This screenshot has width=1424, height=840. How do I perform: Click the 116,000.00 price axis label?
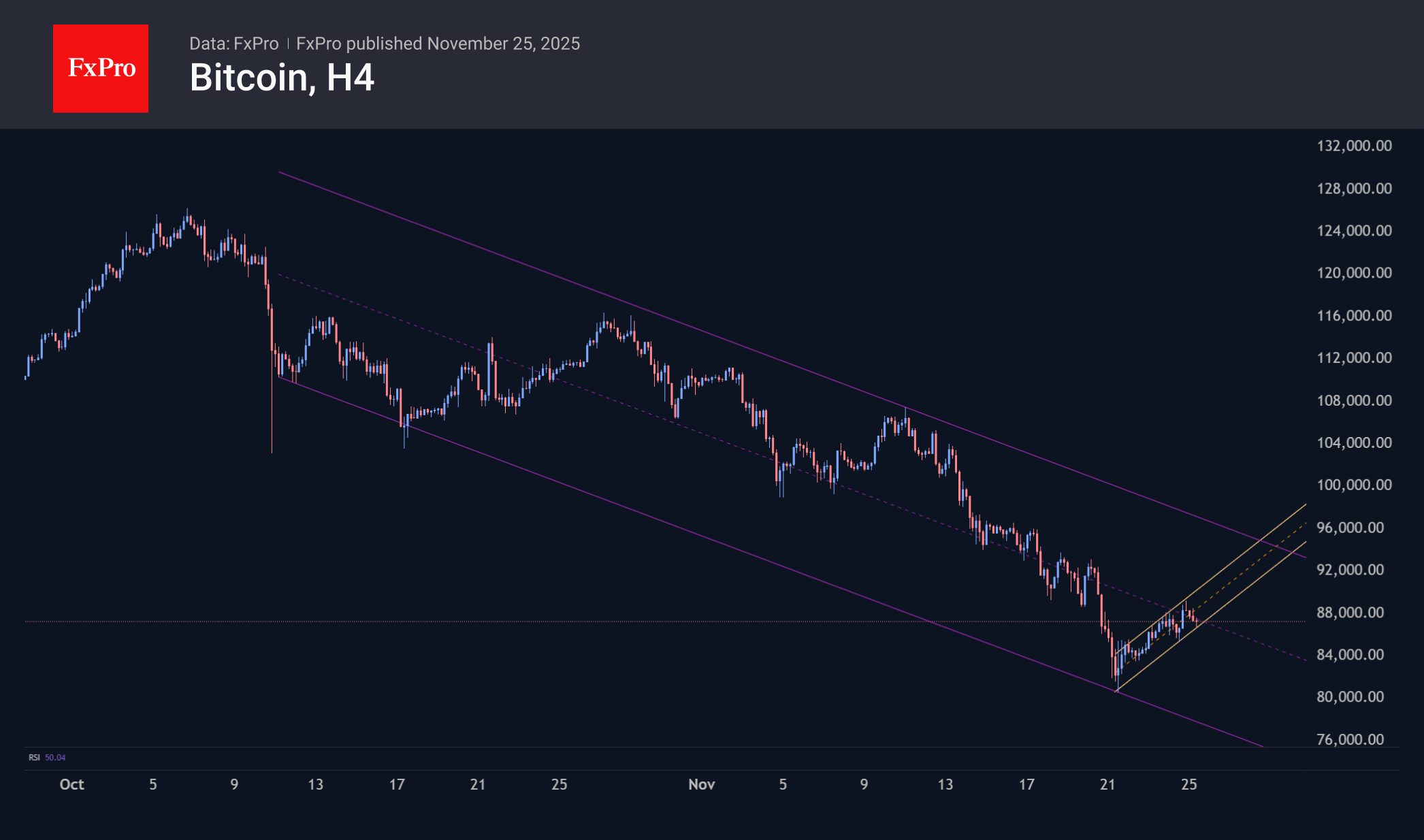pos(1354,315)
